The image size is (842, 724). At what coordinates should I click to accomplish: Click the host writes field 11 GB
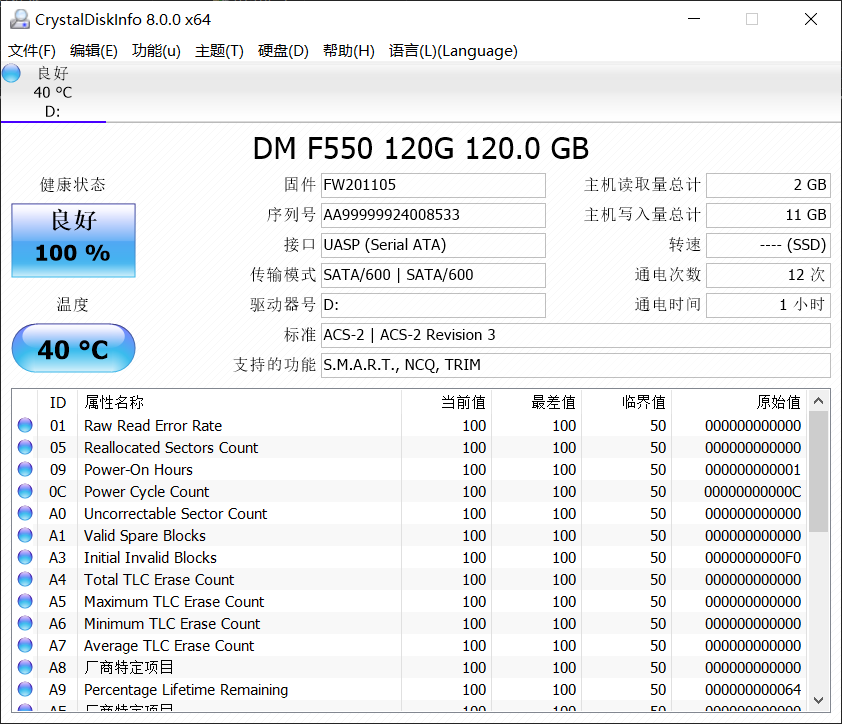click(x=768, y=215)
